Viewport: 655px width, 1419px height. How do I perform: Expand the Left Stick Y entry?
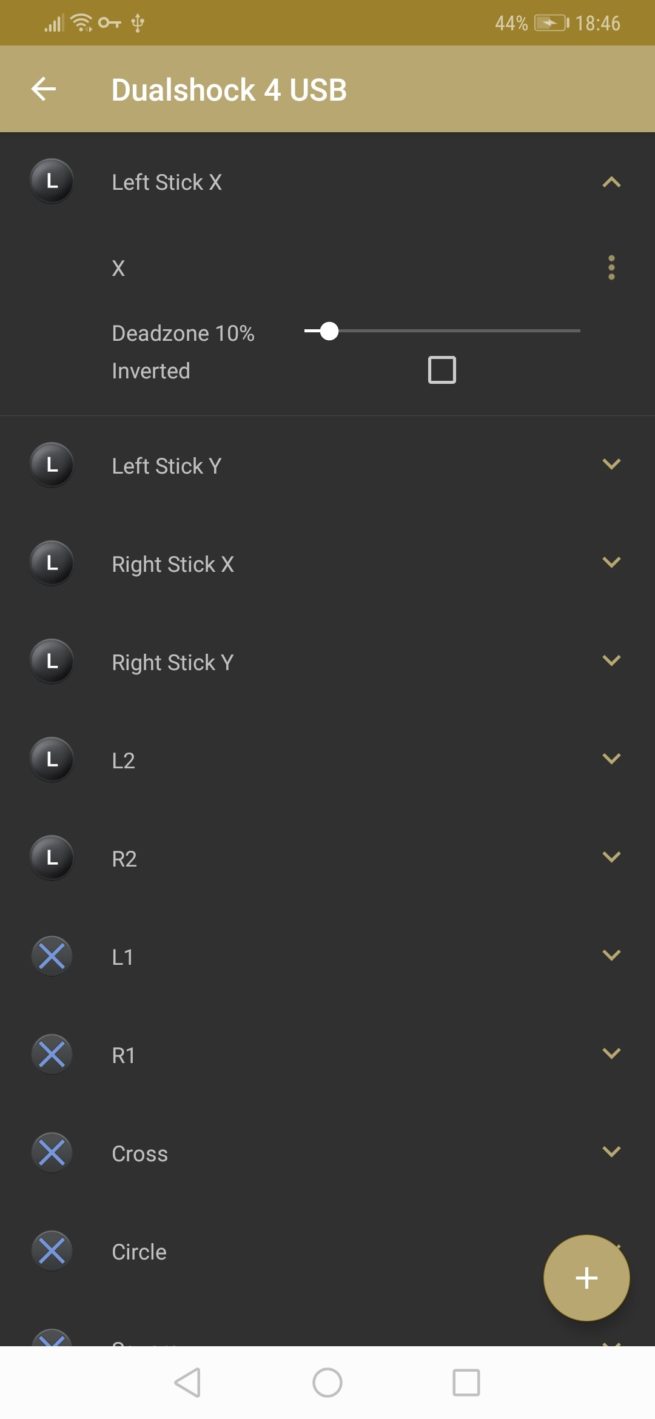point(611,465)
